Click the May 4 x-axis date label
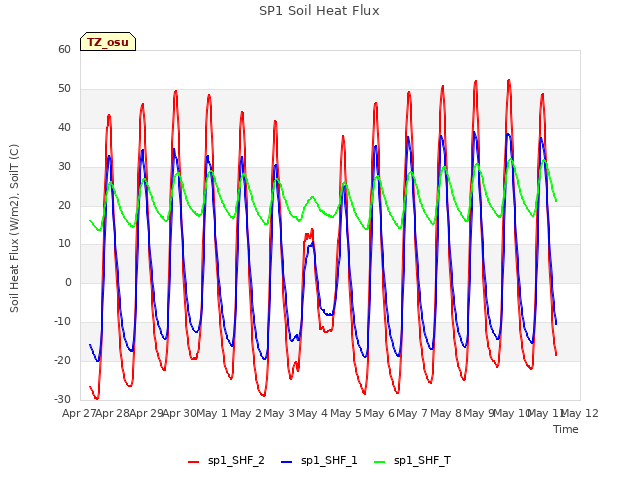640x480 pixels. point(312,413)
